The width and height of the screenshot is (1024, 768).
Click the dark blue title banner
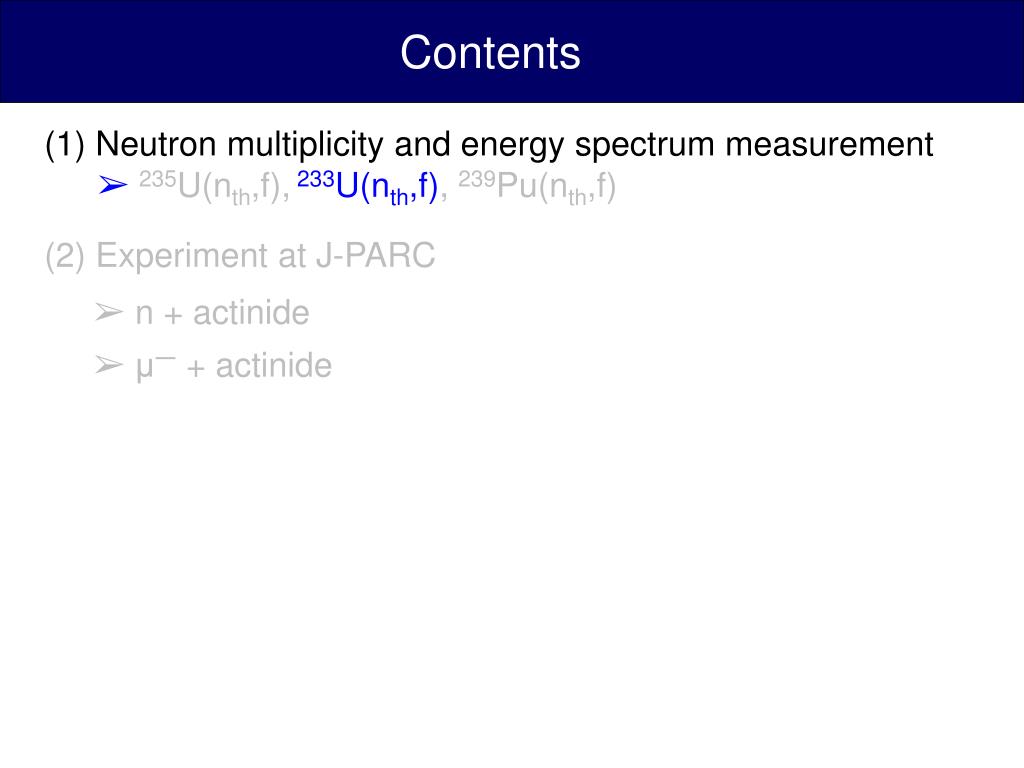point(512,51)
